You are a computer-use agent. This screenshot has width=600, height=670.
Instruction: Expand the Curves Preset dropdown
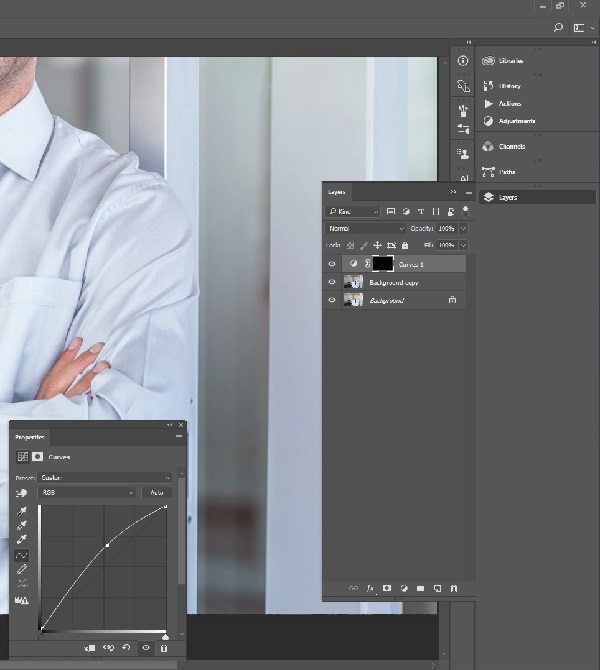[105, 478]
